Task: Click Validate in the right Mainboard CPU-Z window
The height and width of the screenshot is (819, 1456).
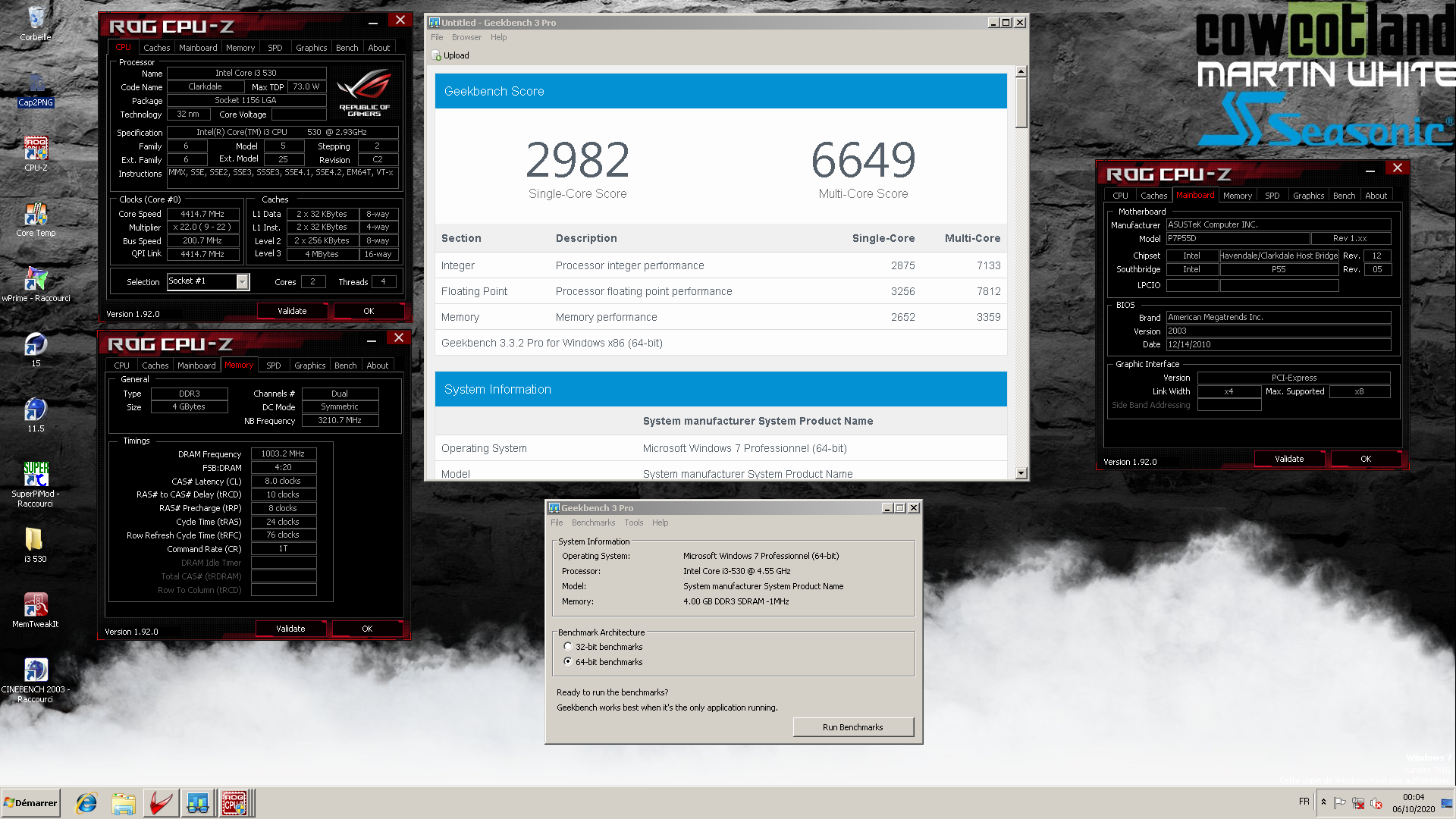Action: [x=1289, y=459]
